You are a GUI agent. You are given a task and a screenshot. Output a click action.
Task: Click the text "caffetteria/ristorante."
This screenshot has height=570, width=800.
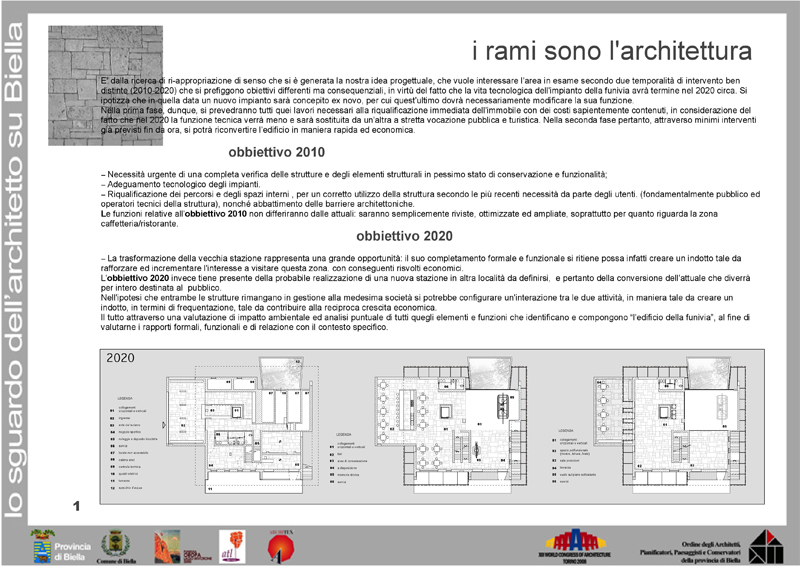click(140, 224)
